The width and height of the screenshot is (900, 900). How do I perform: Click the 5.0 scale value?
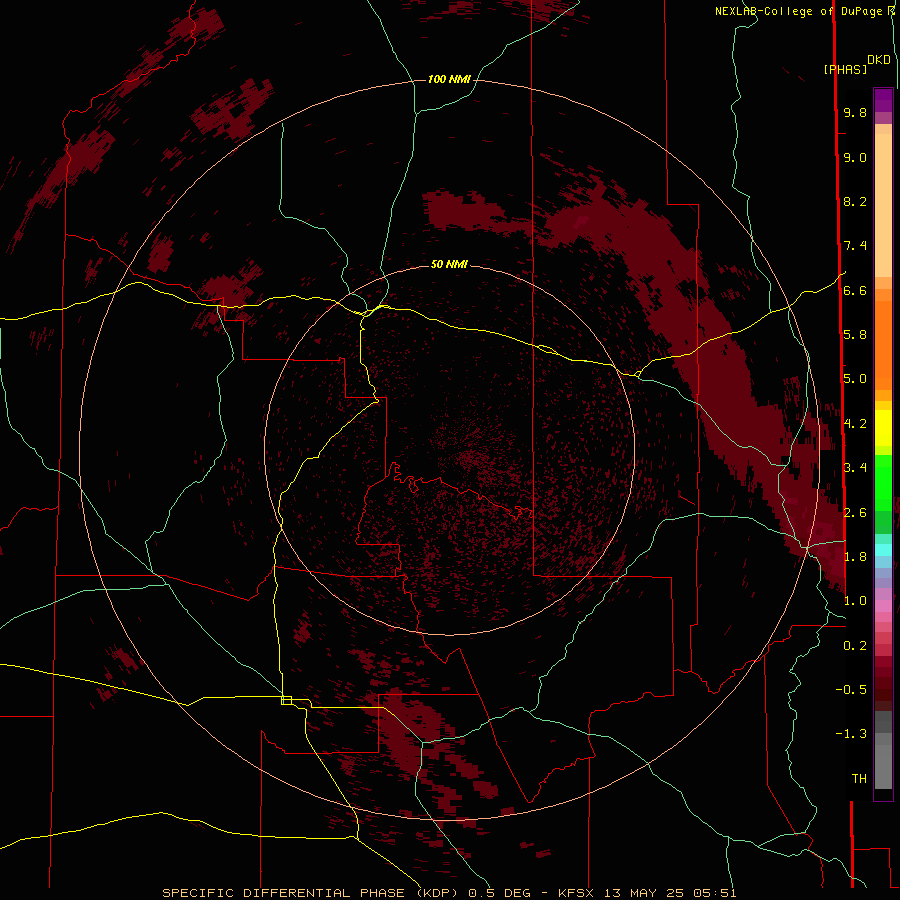click(x=855, y=379)
